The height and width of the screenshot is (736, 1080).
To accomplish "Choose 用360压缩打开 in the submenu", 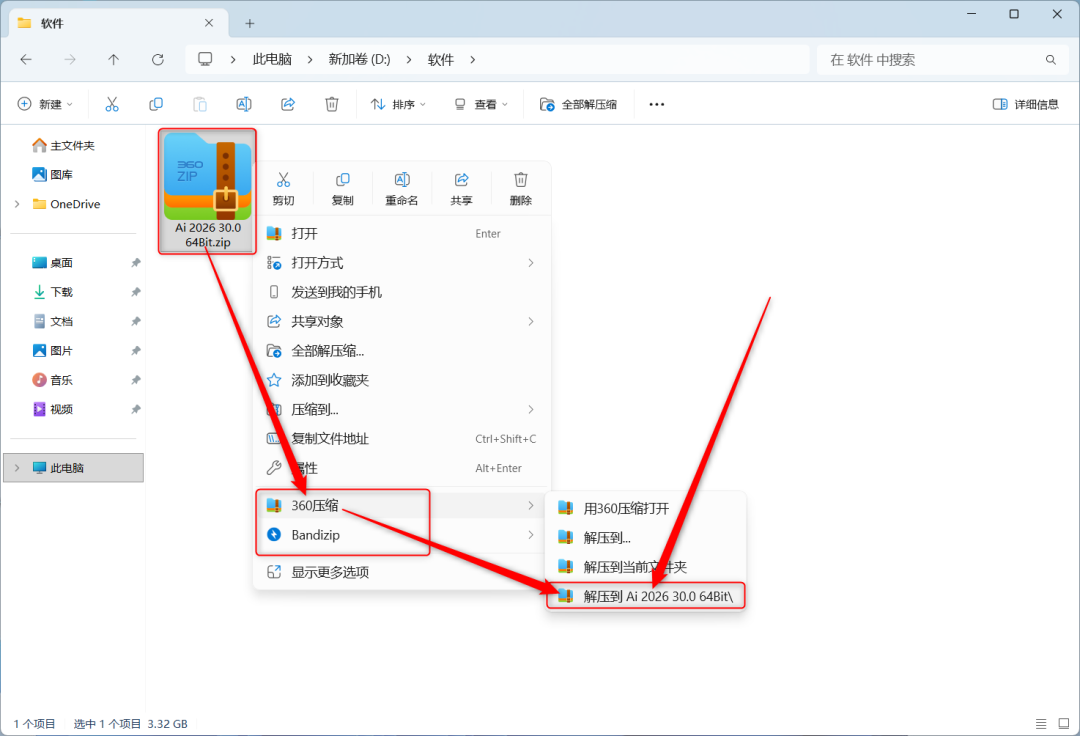I will (x=645, y=509).
